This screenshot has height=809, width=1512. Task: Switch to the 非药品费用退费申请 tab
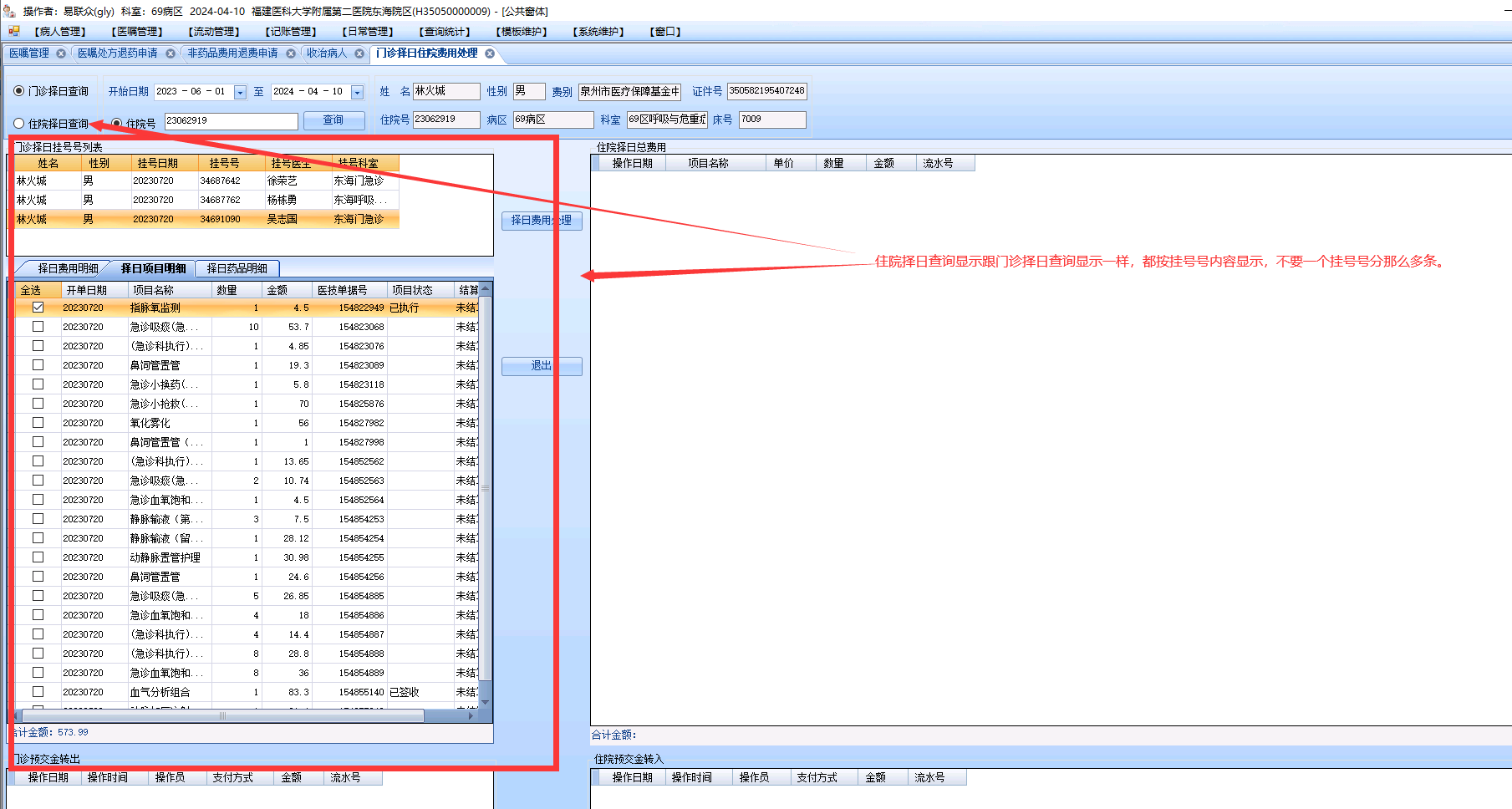(232, 53)
